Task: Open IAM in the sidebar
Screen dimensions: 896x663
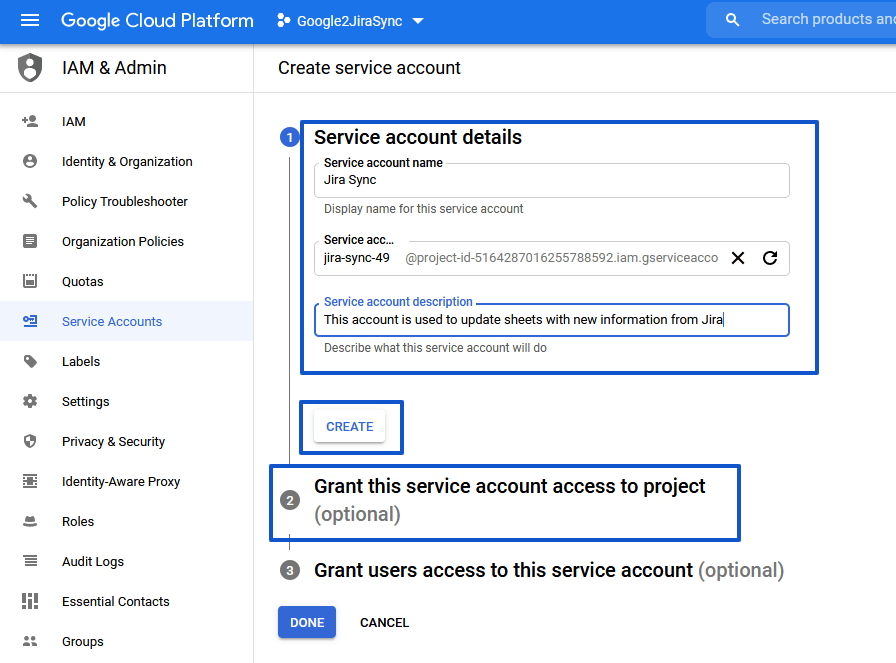Action: [x=74, y=122]
